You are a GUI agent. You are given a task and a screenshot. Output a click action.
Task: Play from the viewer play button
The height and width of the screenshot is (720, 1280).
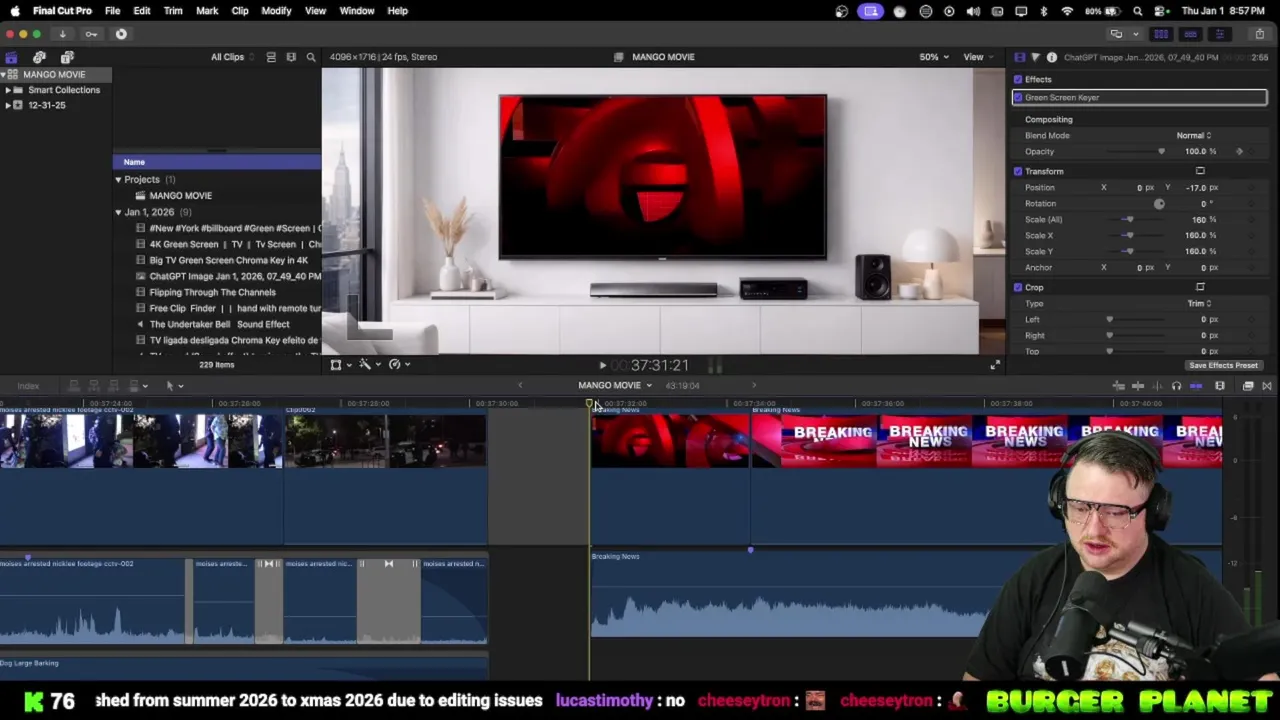[x=602, y=366]
